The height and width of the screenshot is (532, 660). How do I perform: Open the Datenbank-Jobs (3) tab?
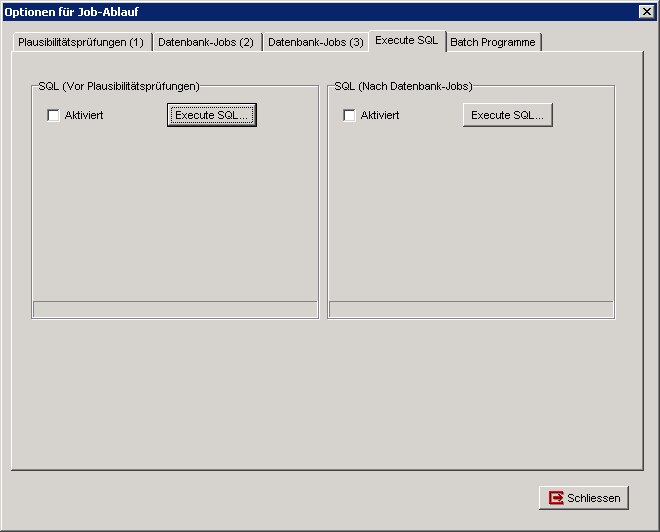click(x=316, y=42)
